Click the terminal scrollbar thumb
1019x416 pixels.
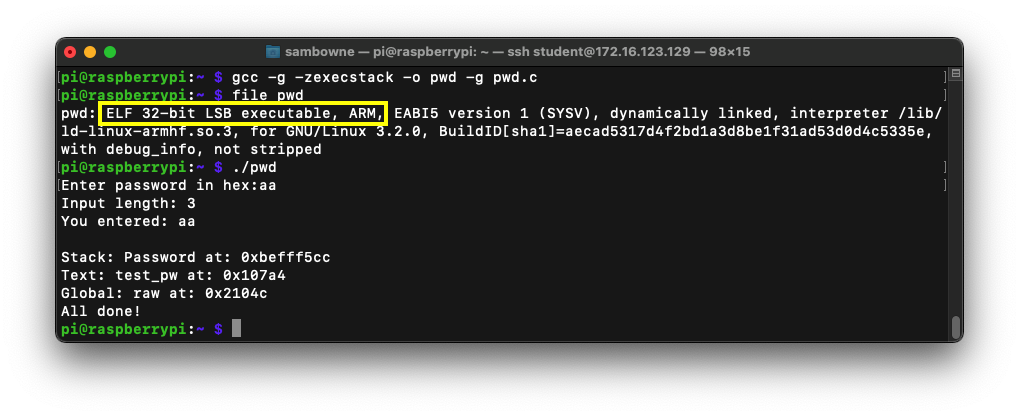955,327
